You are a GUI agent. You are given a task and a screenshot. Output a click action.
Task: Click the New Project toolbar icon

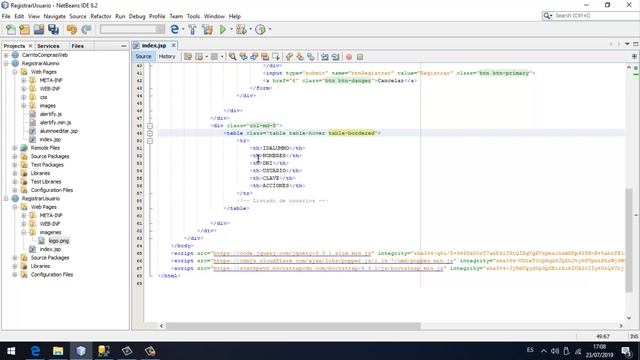click(24, 29)
